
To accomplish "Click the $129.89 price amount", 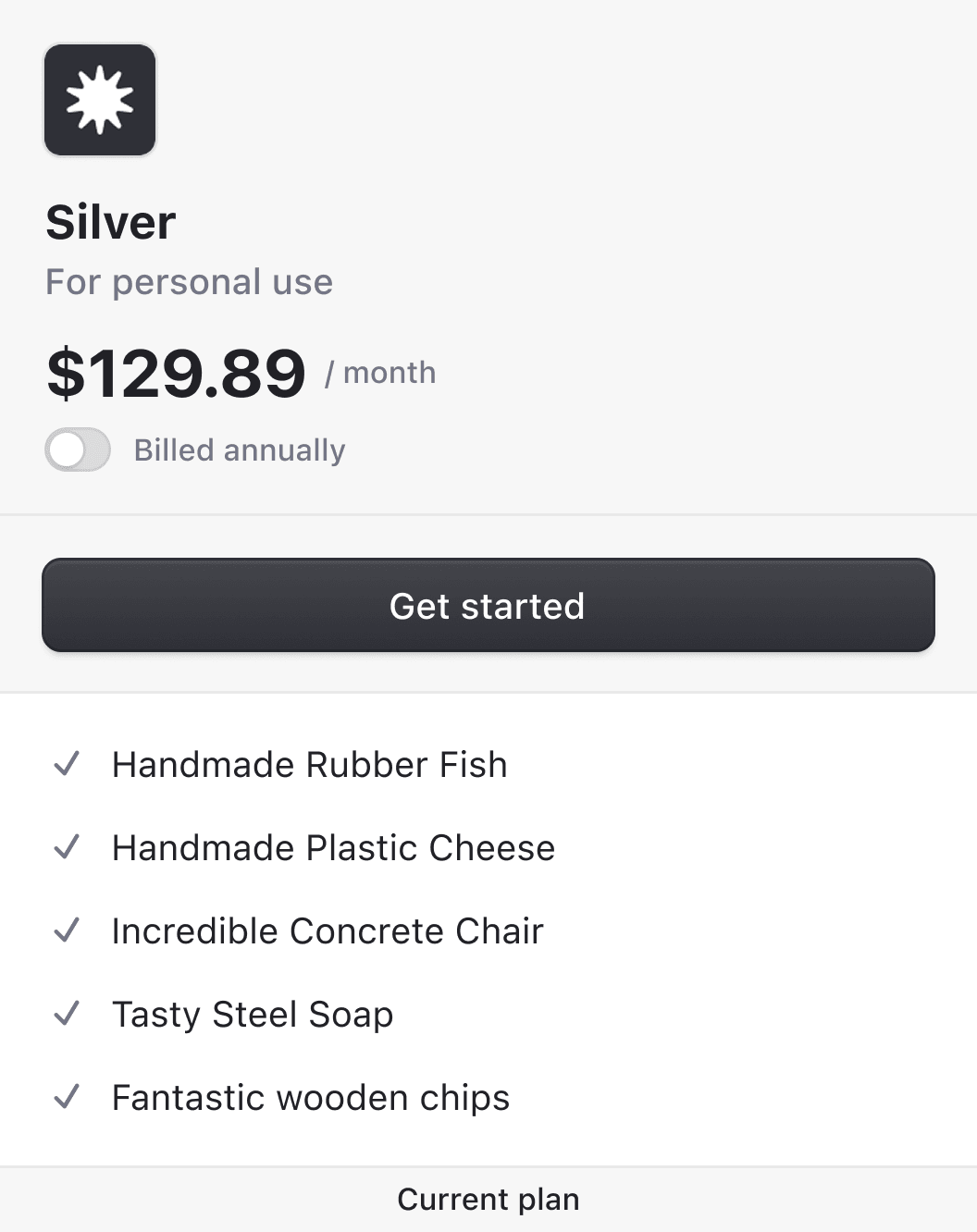I will 176,374.
